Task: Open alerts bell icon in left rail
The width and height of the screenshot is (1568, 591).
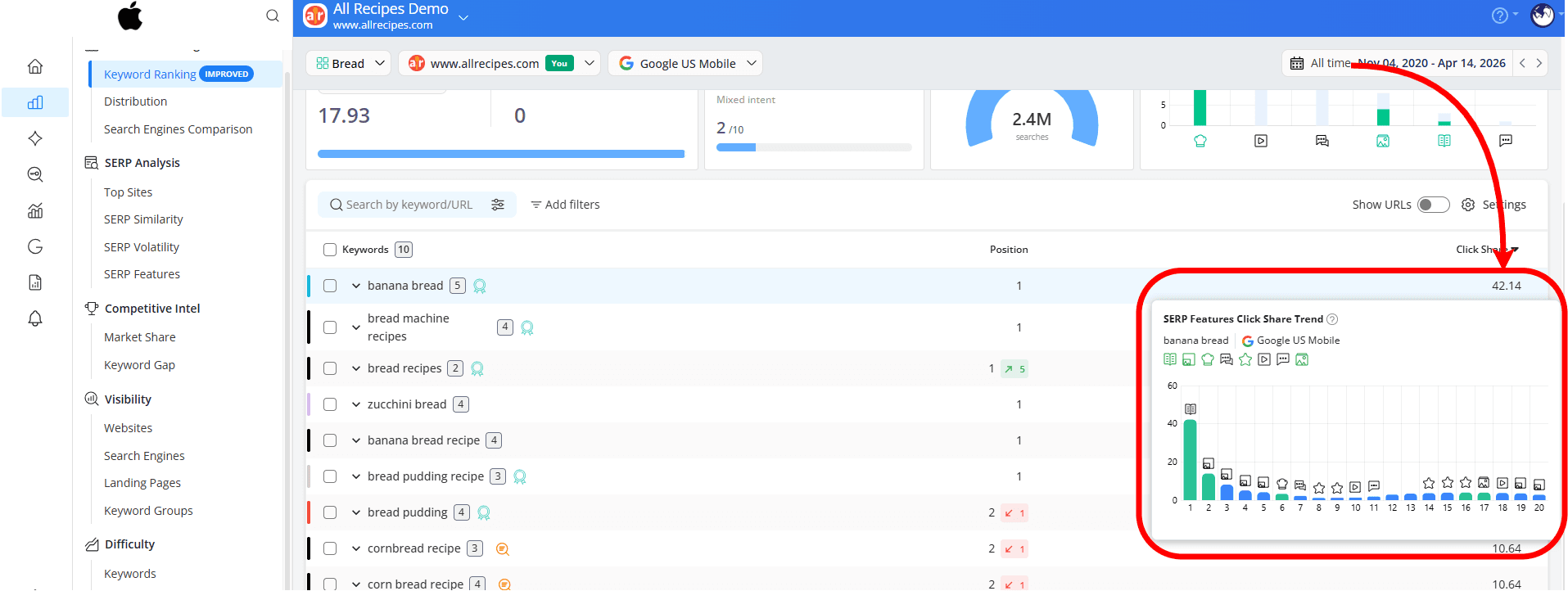Action: click(x=35, y=318)
